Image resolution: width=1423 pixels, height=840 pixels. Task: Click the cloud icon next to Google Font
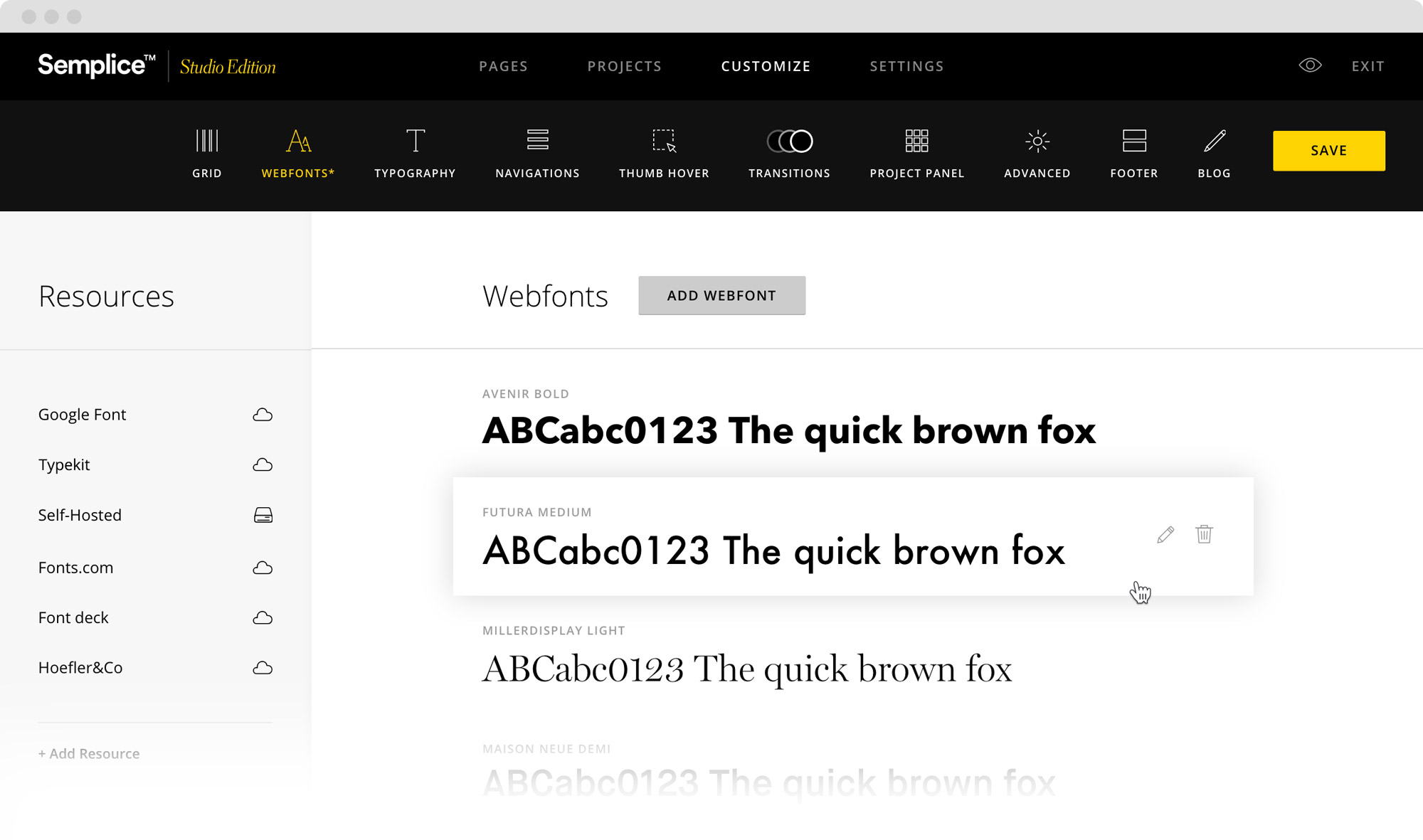tap(263, 415)
